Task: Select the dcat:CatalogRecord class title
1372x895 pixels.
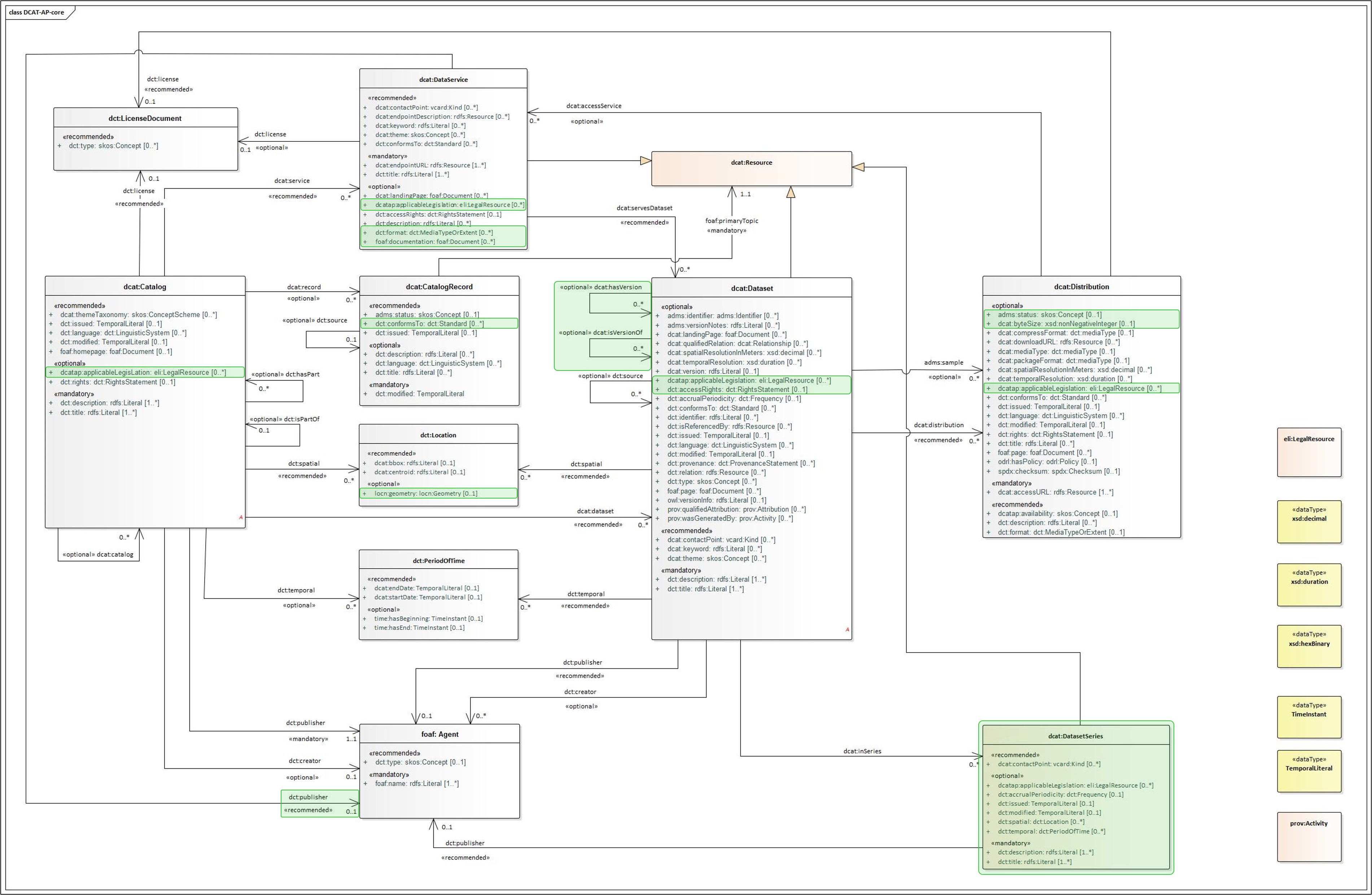Action: click(x=439, y=286)
